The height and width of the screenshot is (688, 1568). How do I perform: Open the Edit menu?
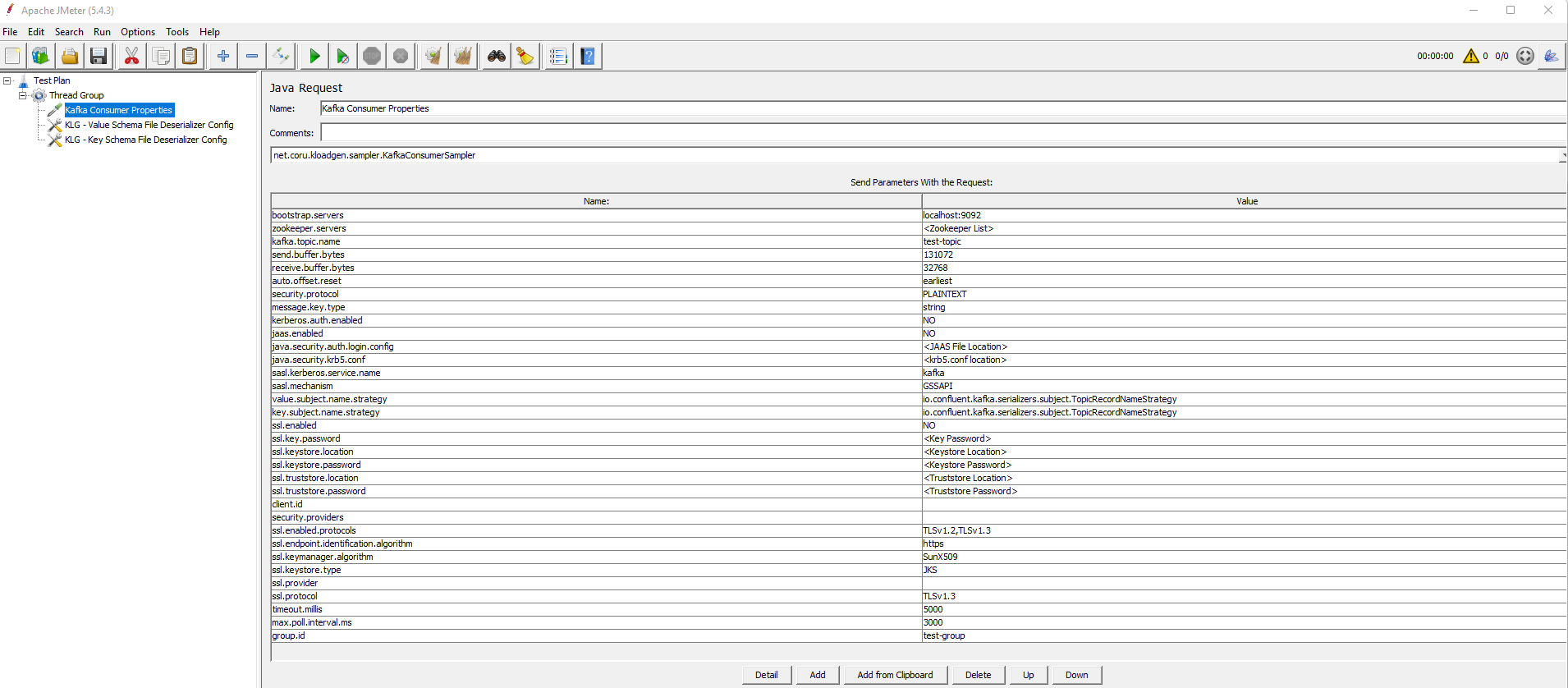(x=36, y=32)
